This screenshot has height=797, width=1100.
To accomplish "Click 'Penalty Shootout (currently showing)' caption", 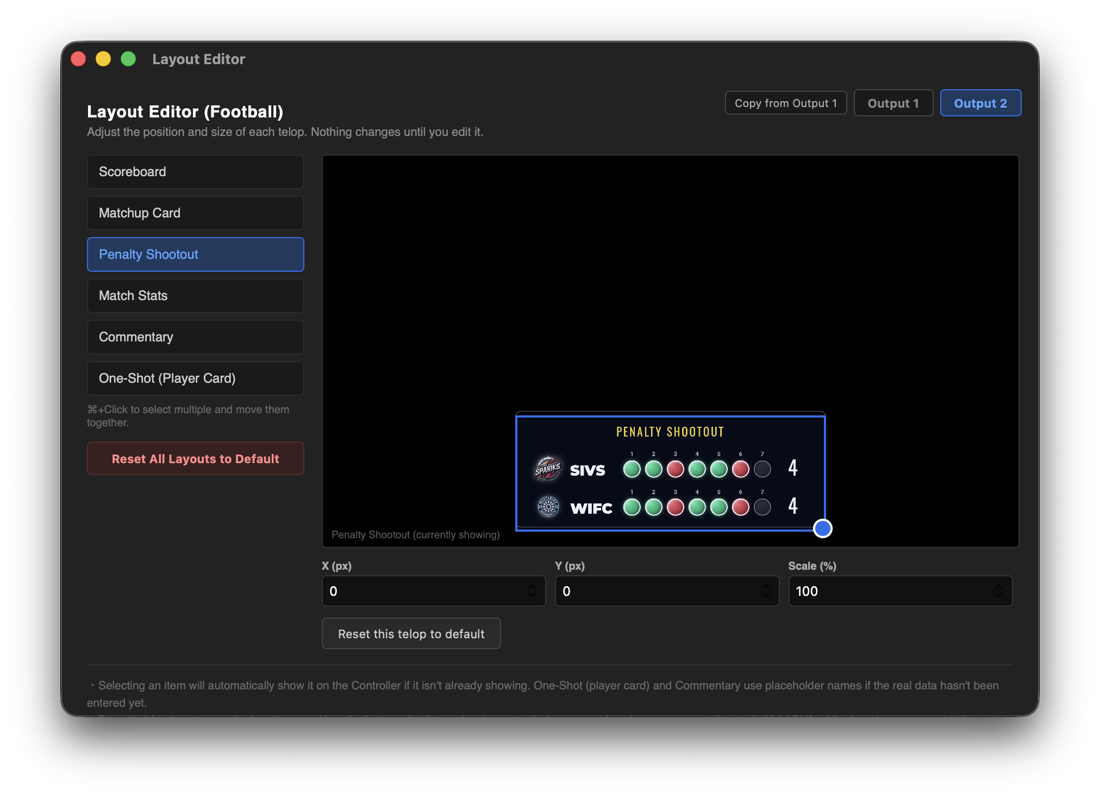I will click(415, 535).
